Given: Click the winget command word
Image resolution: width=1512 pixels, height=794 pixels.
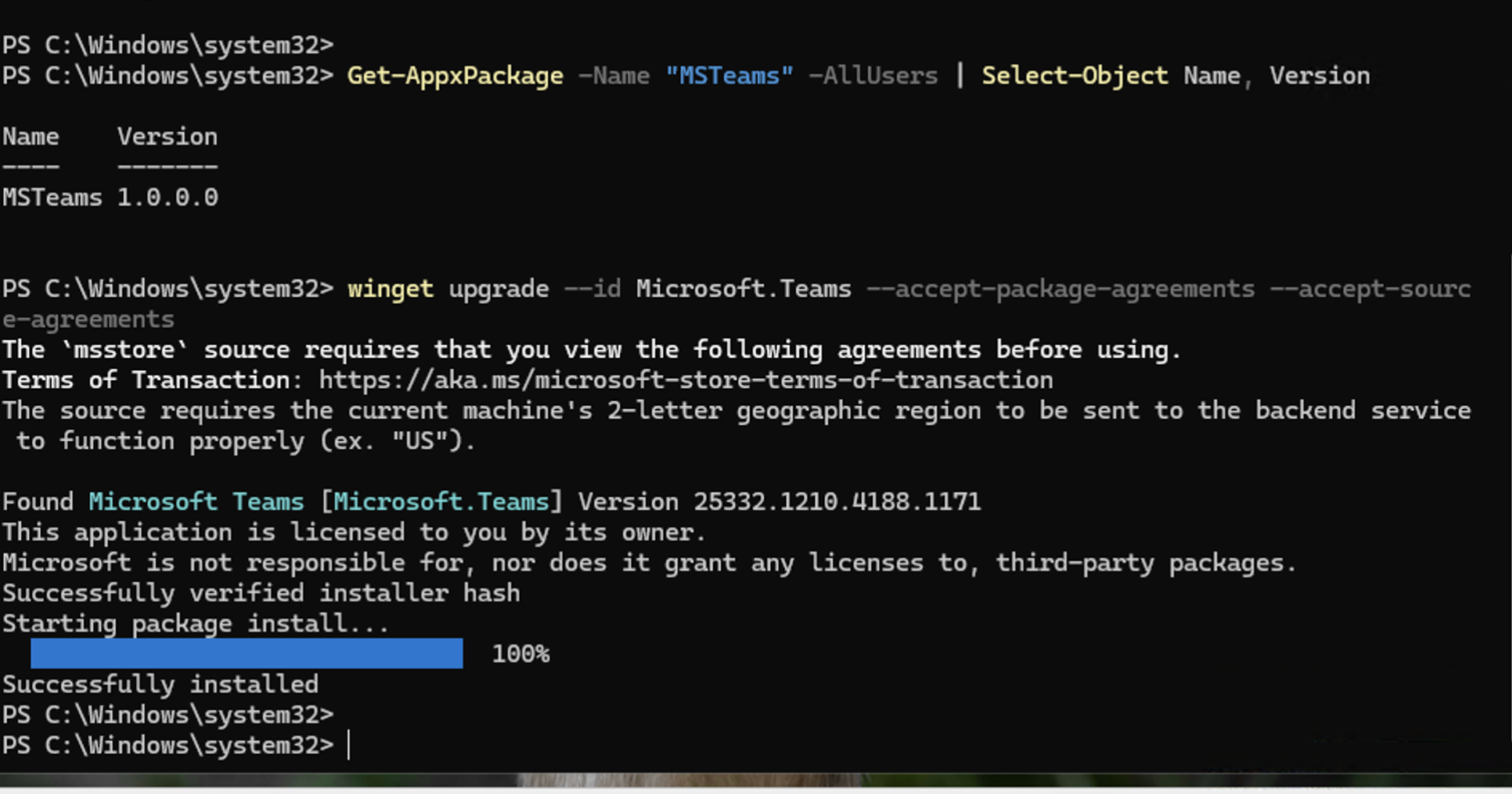Looking at the screenshot, I should (390, 289).
